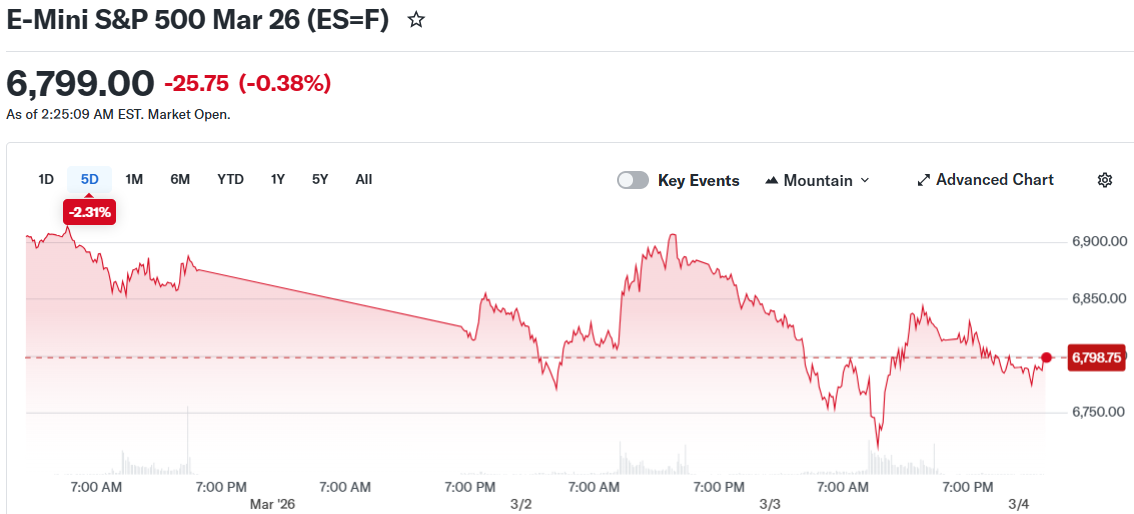The height and width of the screenshot is (514, 1134).
Task: Select the 5D time range
Action: click(90, 179)
